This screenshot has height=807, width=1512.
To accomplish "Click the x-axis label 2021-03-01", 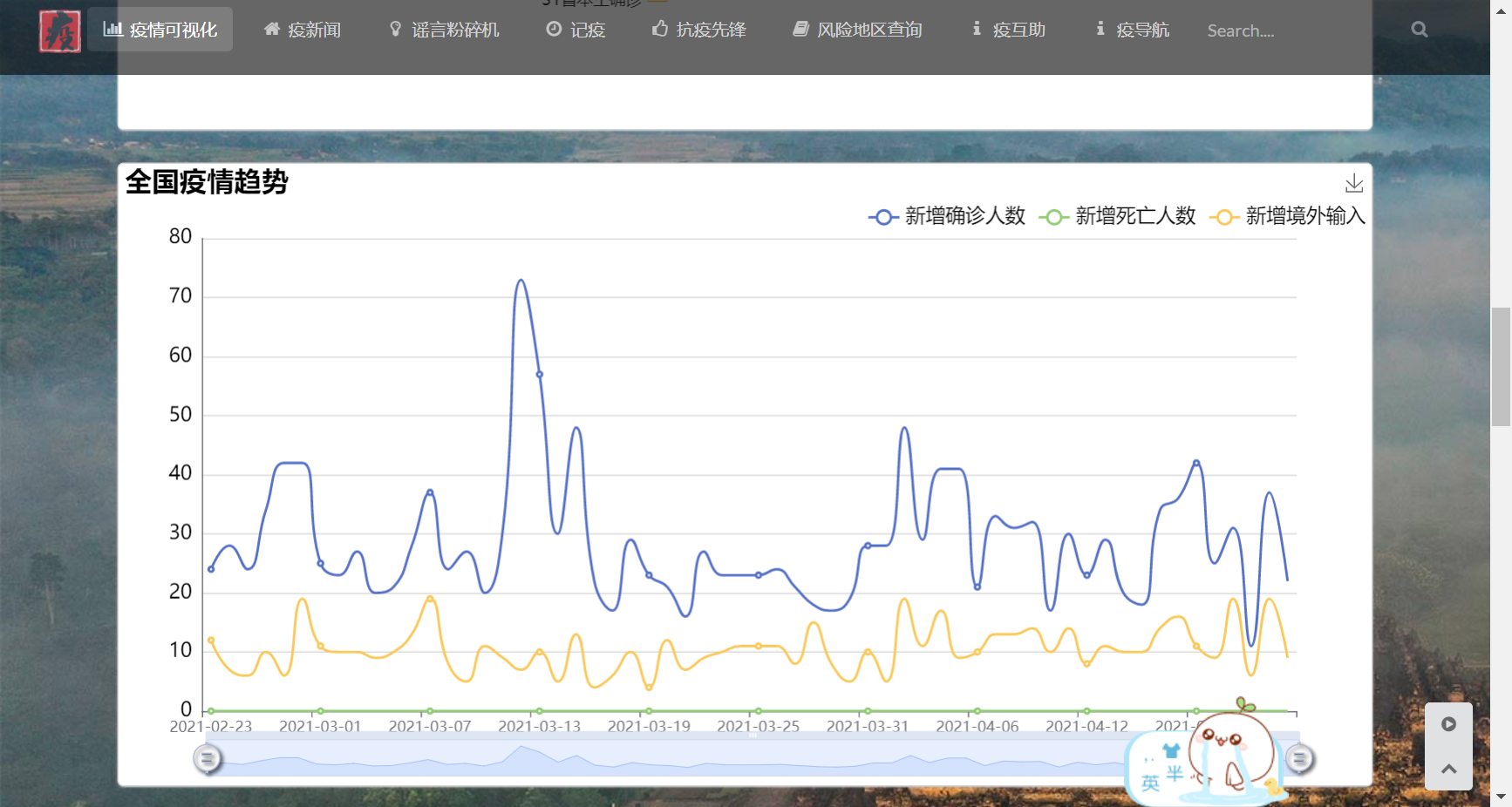I will pyautogui.click(x=320, y=727).
